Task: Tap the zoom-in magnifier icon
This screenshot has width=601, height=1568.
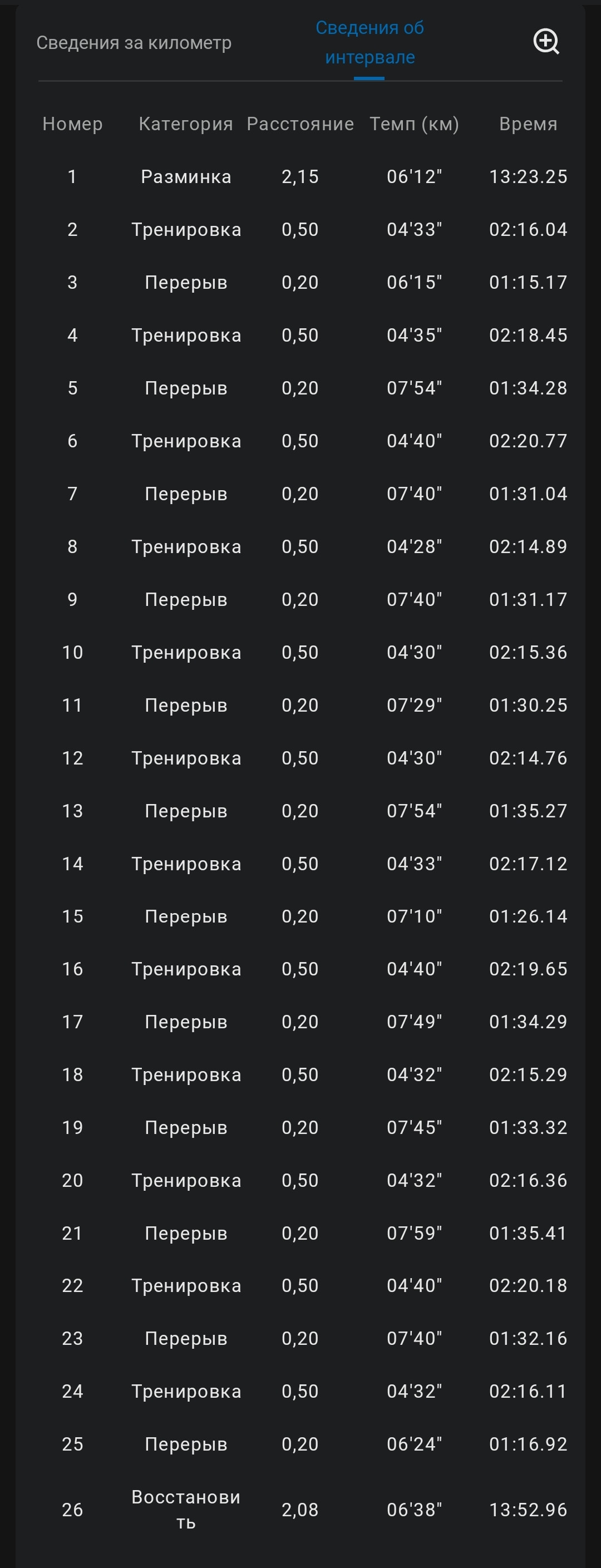Action: click(x=546, y=42)
